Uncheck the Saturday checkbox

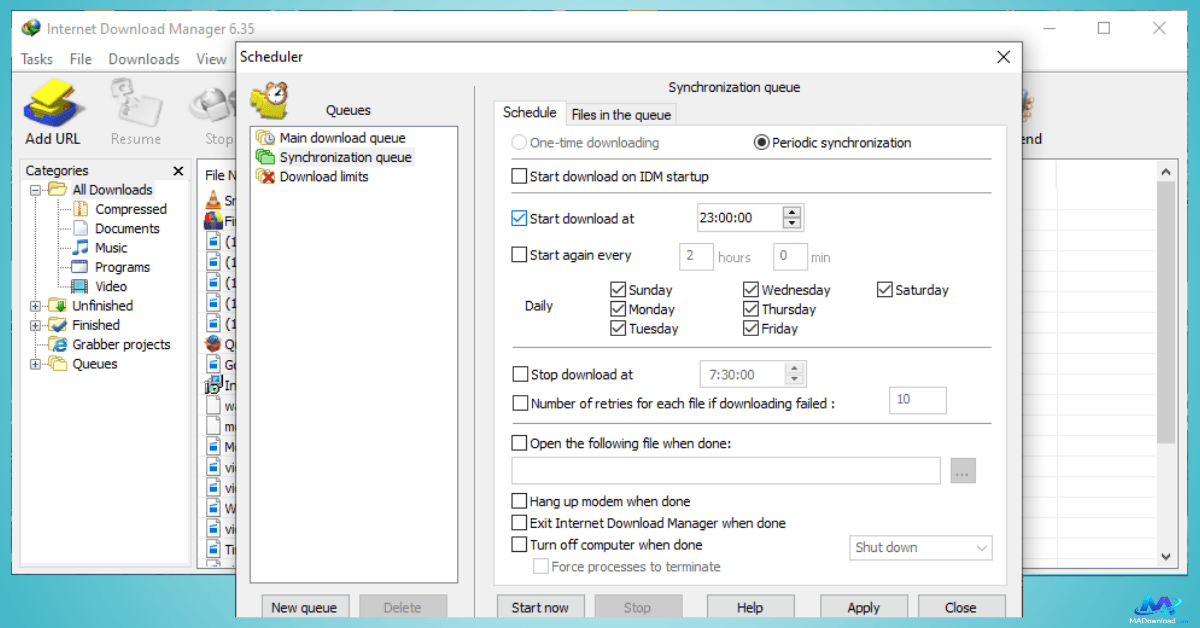tap(884, 290)
